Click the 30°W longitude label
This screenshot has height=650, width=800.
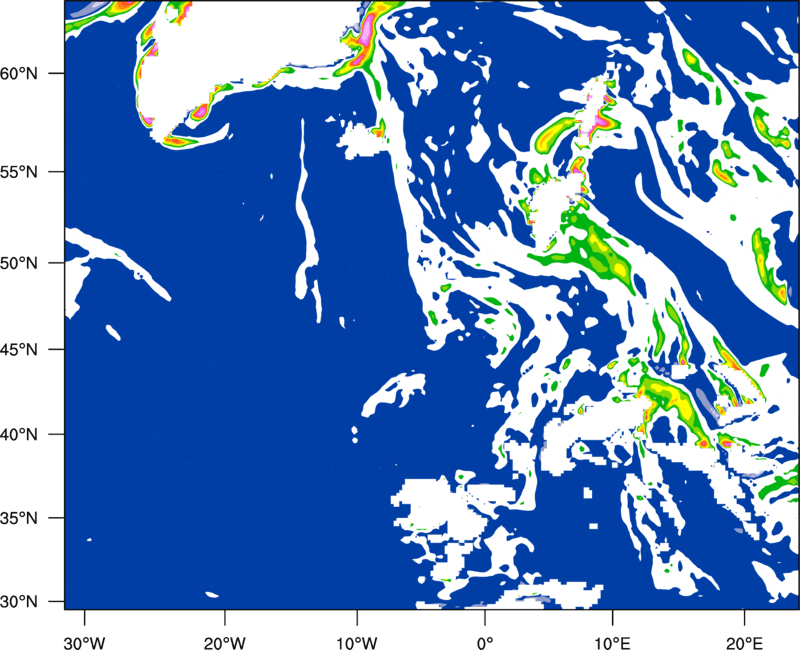click(85, 643)
